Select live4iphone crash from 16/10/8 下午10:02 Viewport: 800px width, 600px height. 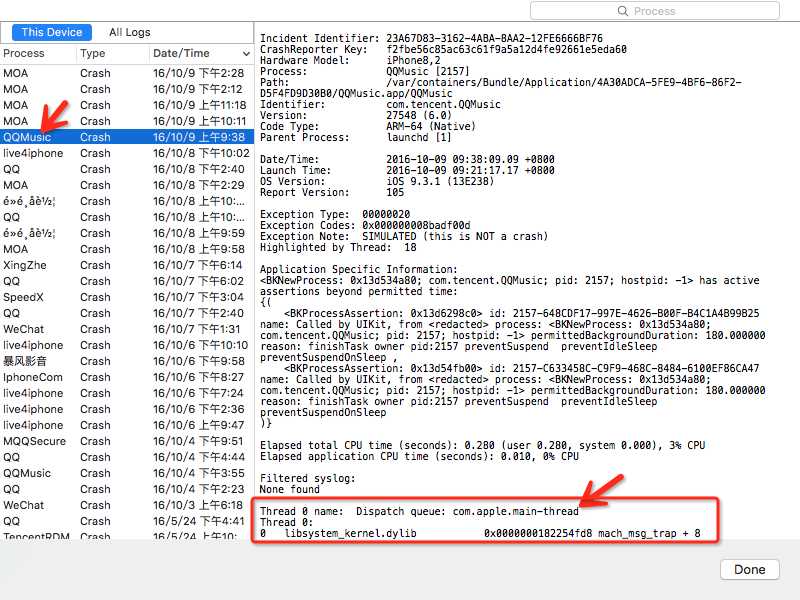pyautogui.click(x=127, y=153)
